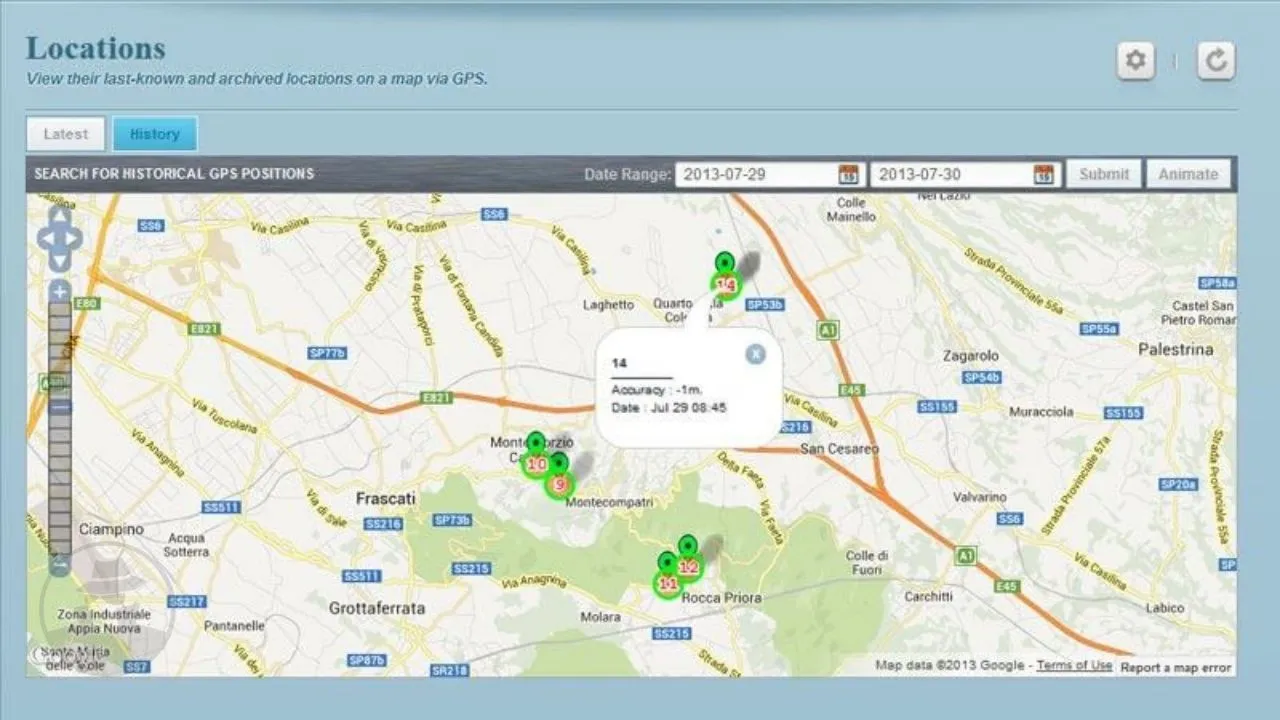Screen dimensions: 1280x720
Task: Select the History tab
Action: click(x=155, y=134)
